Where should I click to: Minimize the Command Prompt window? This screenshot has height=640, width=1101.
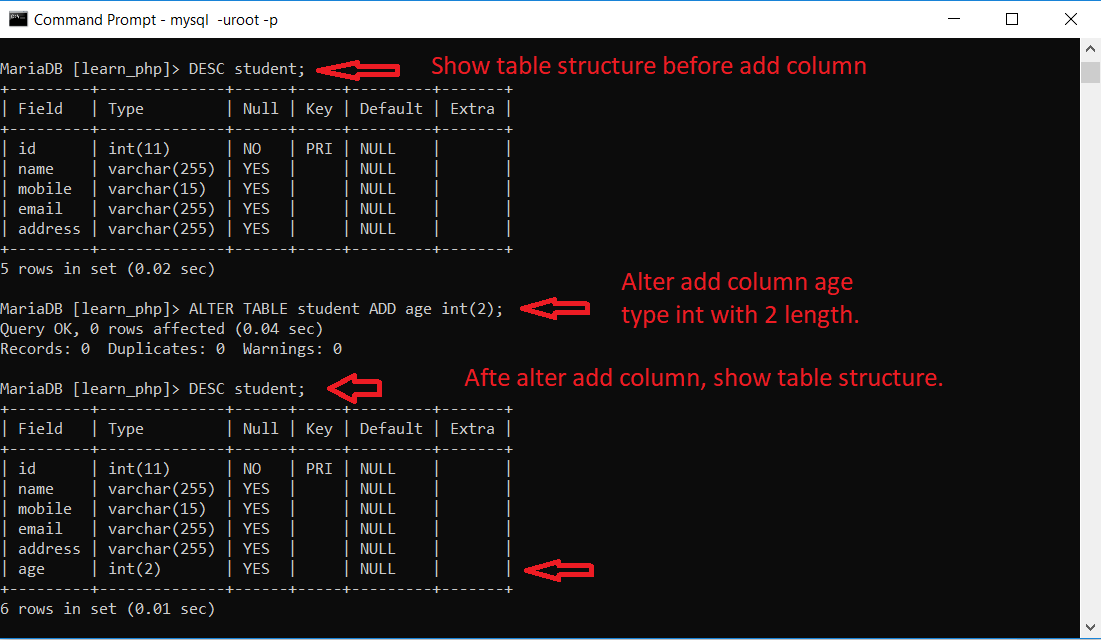pos(953,18)
